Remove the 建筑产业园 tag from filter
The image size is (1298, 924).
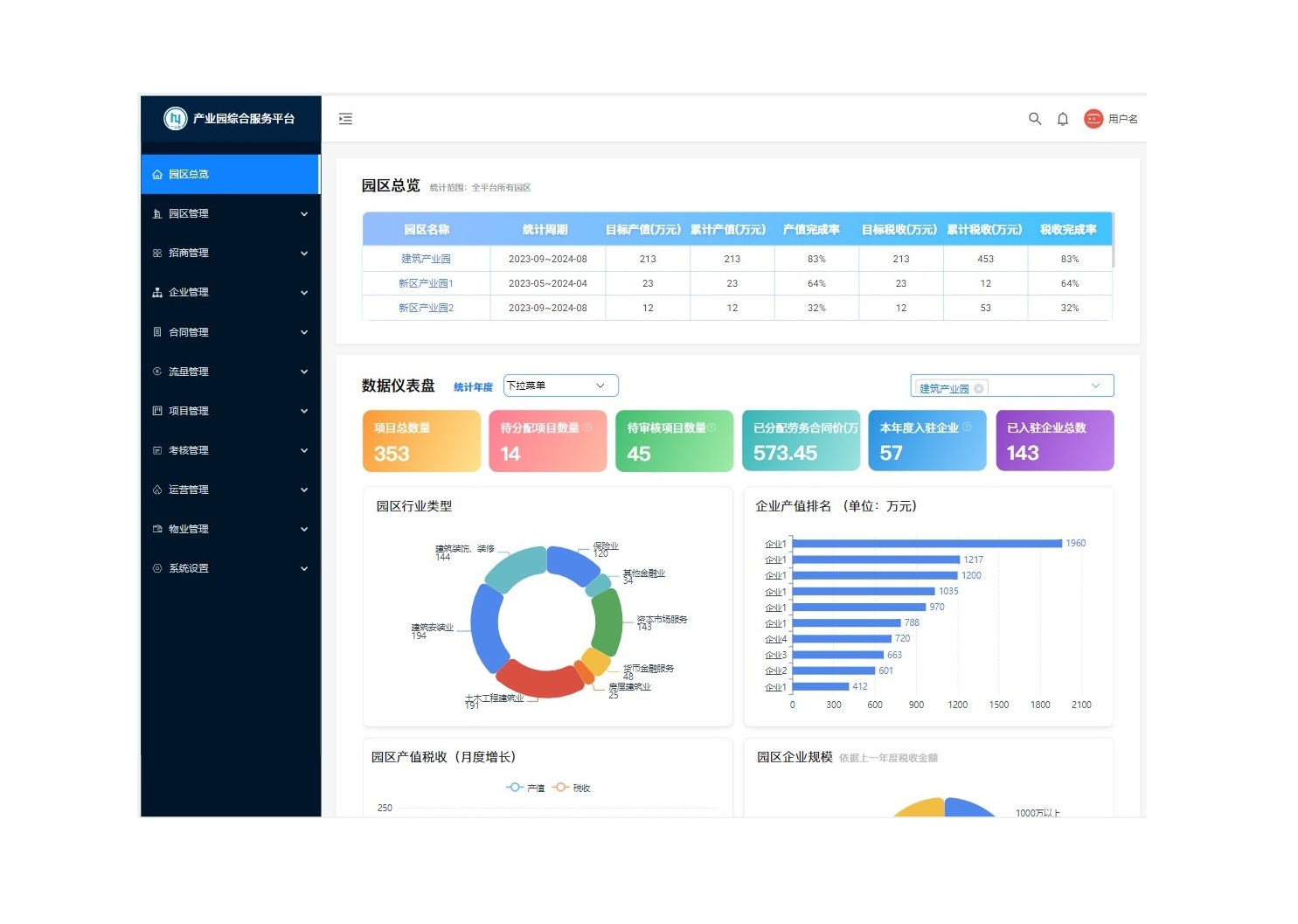[x=978, y=389]
